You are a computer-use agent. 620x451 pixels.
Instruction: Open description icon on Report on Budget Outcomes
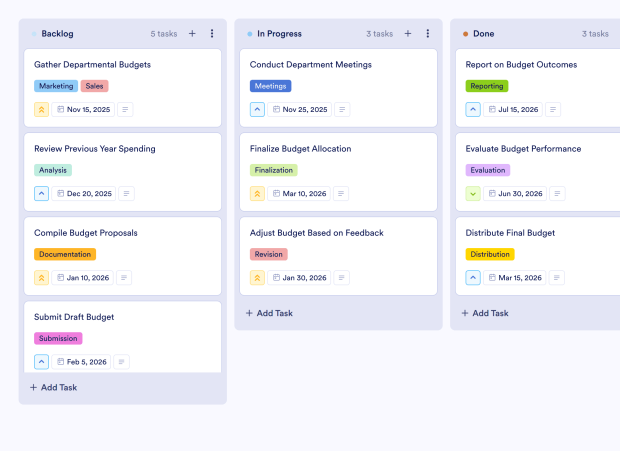pos(554,110)
